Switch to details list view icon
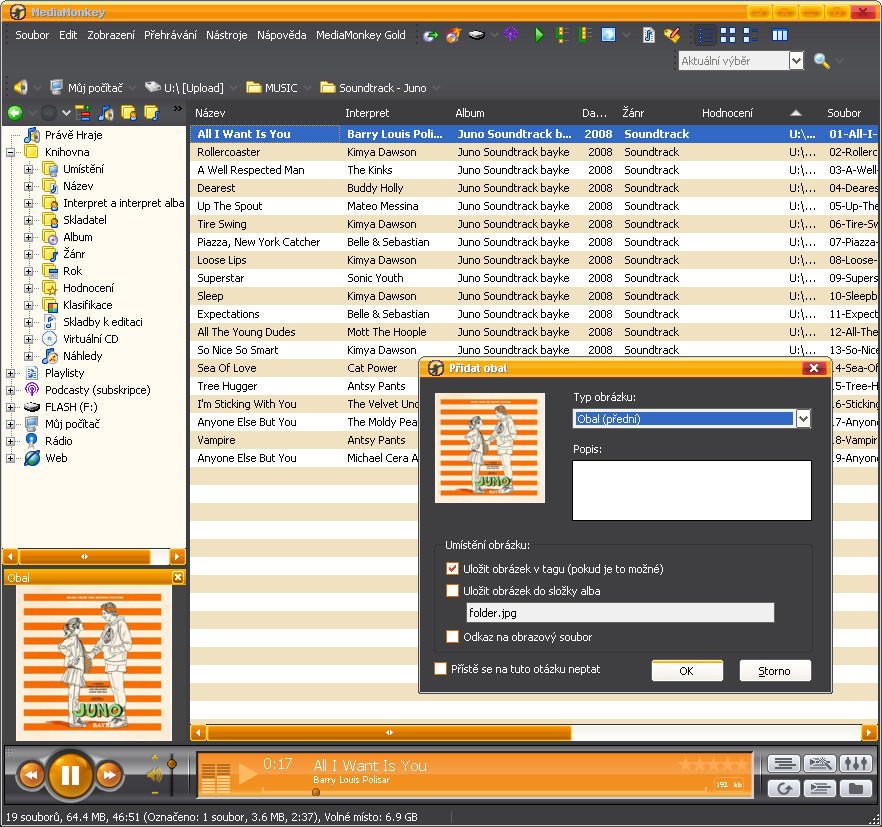 tap(705, 35)
